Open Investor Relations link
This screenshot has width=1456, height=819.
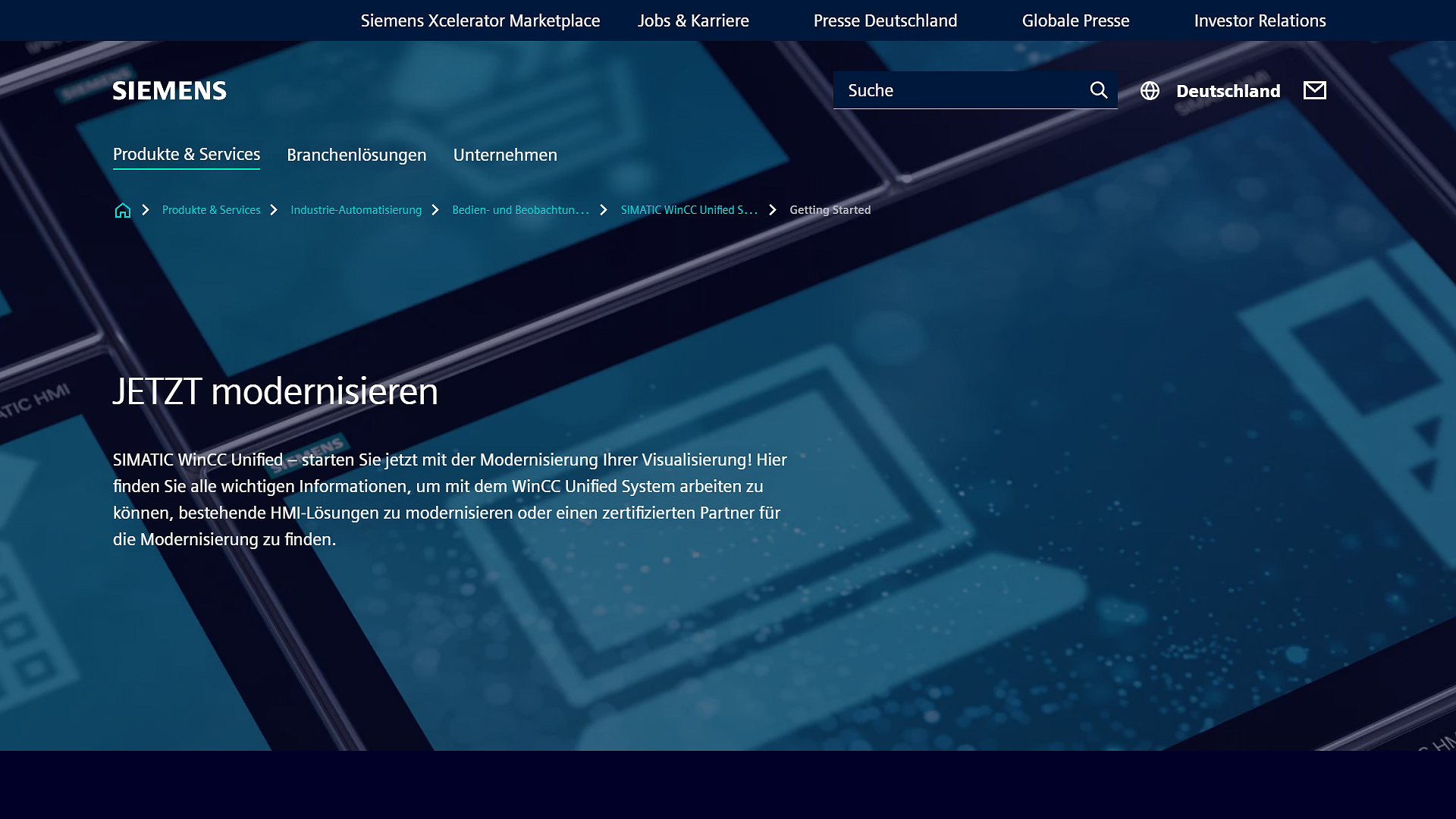pos(1260,20)
